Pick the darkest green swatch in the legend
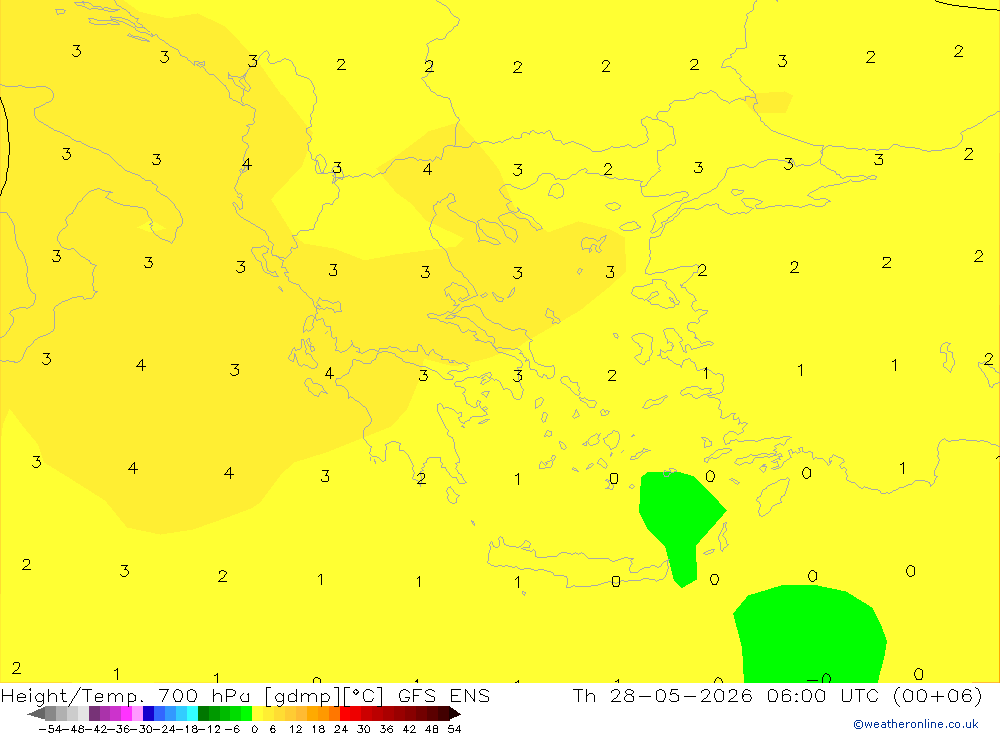Screen dimensions: 1000x733 pyautogui.click(x=203, y=714)
